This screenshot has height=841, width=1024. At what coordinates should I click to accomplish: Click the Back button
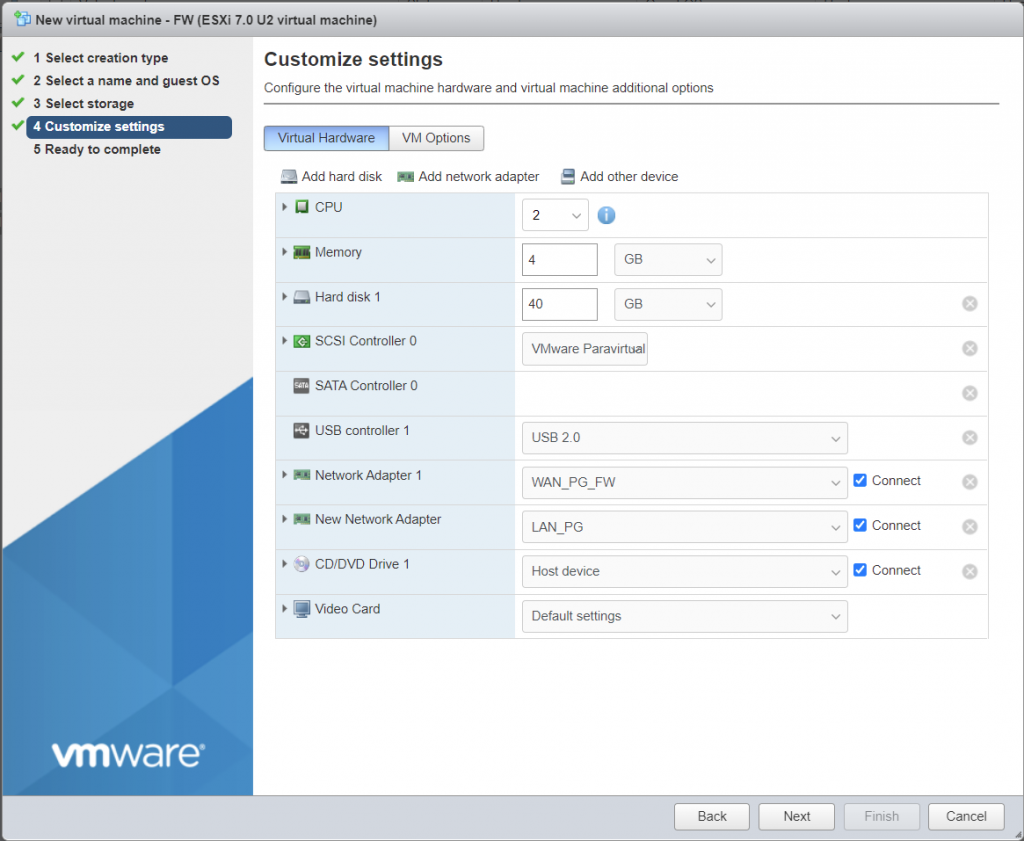click(x=712, y=816)
